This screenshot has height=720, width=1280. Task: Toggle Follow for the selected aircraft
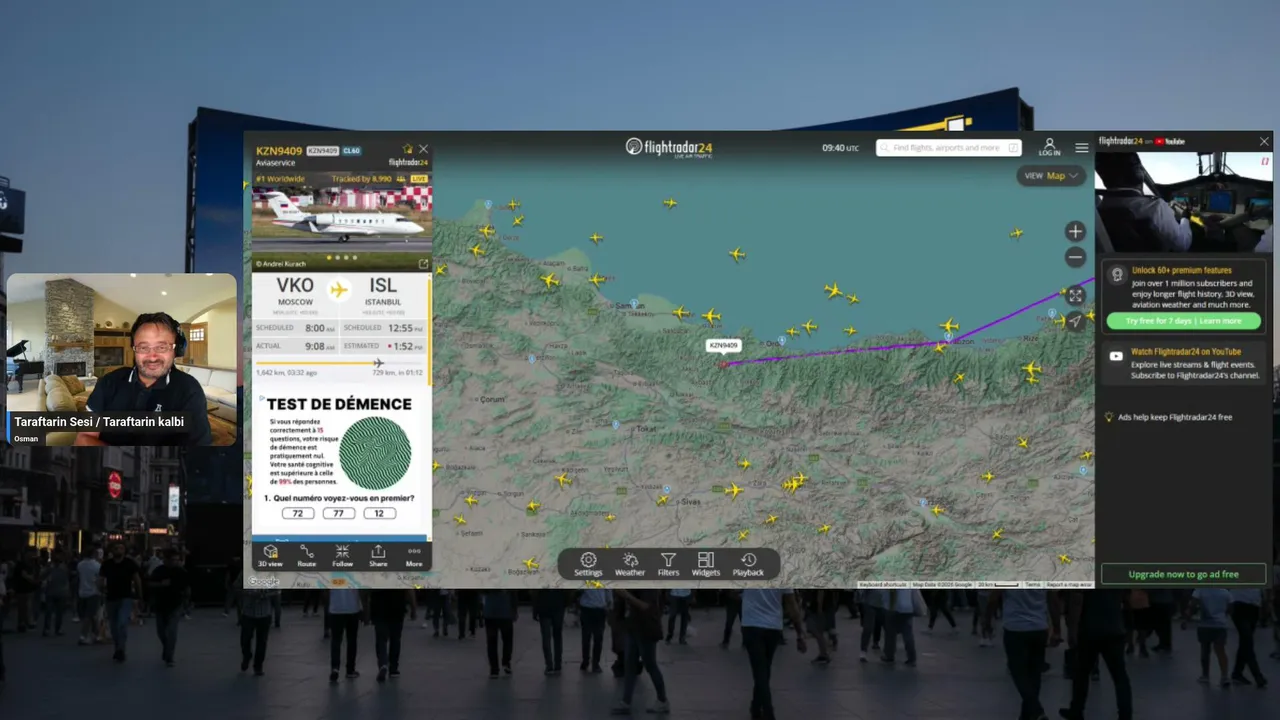(342, 556)
